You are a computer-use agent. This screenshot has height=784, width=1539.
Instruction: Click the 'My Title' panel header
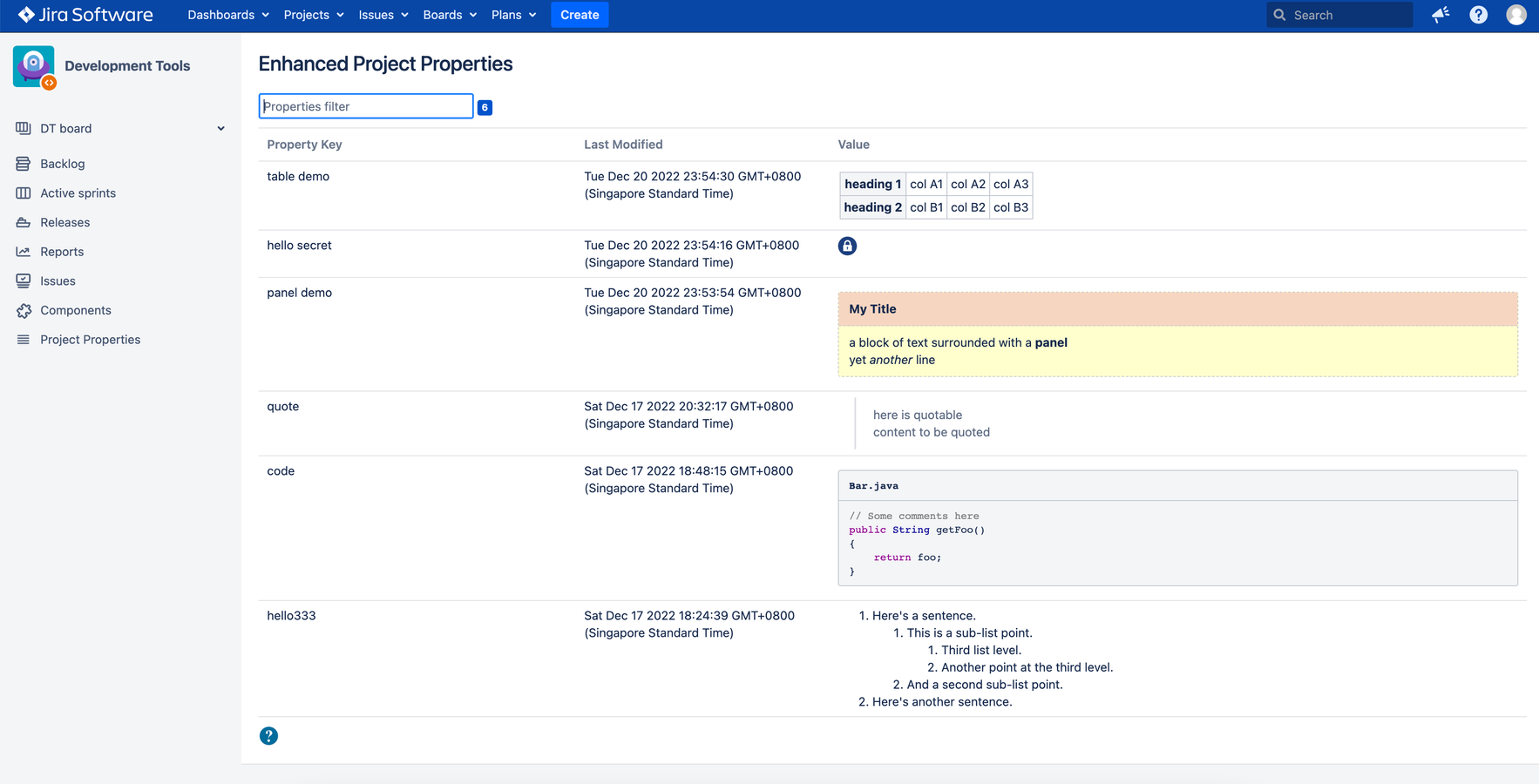click(1177, 309)
